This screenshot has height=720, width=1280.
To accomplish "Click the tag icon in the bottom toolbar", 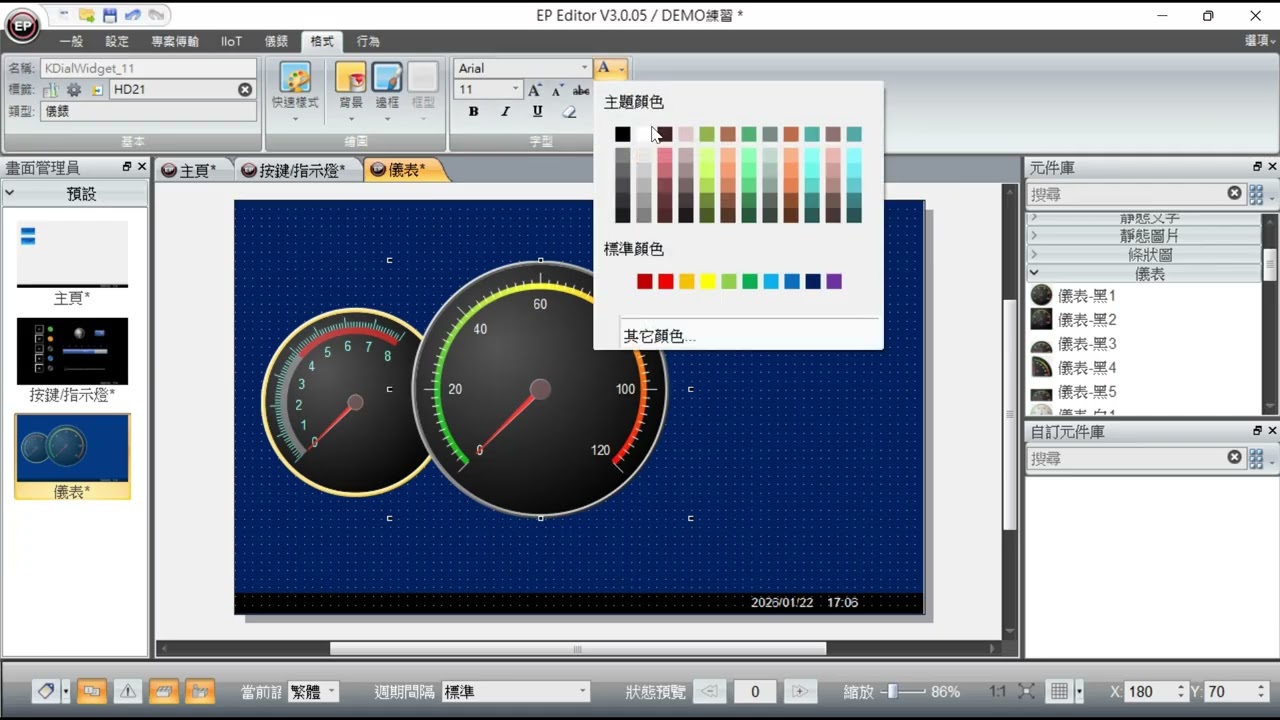I will click(45, 691).
